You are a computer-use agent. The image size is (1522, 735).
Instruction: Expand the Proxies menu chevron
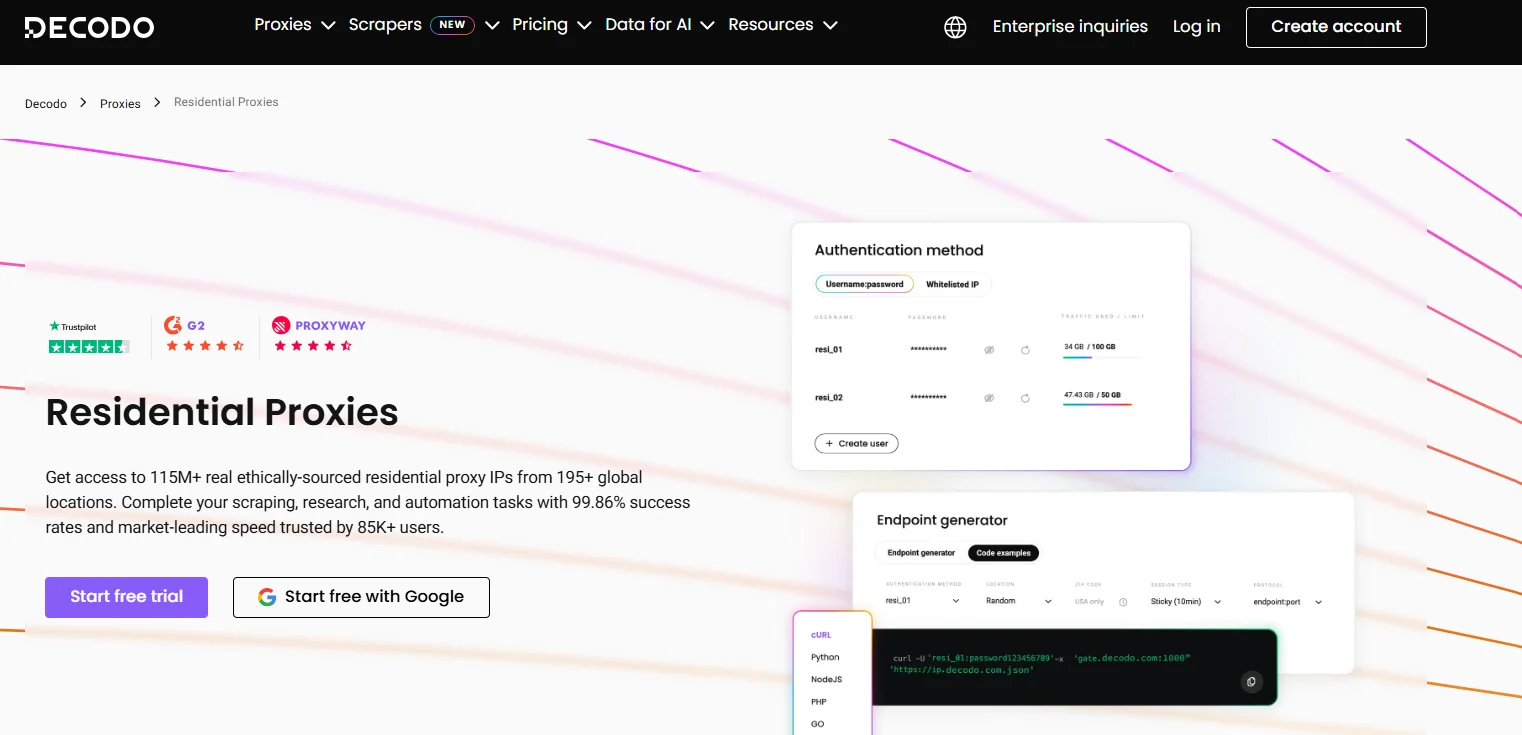[x=327, y=25]
